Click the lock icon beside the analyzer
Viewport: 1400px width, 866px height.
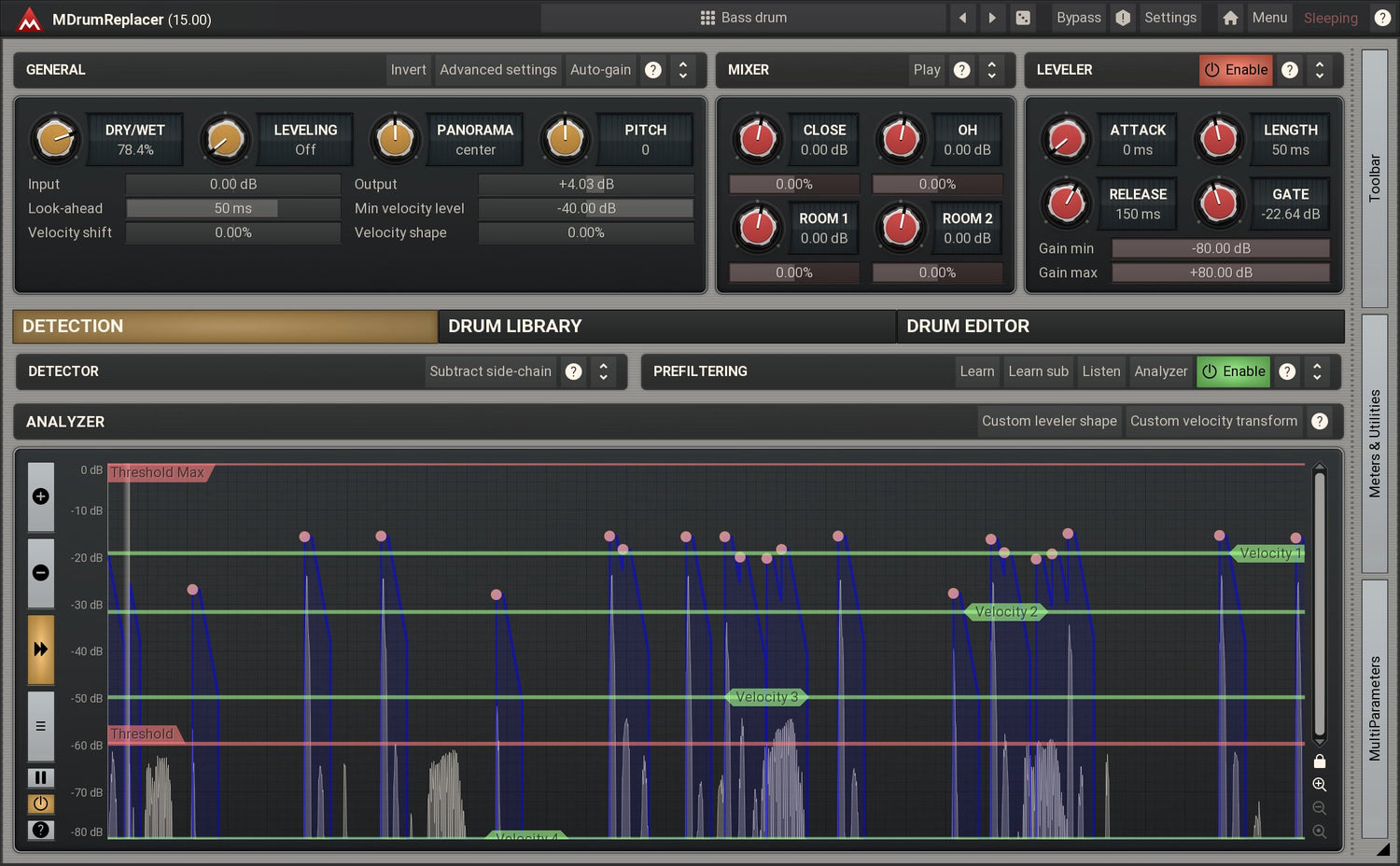(x=1319, y=761)
